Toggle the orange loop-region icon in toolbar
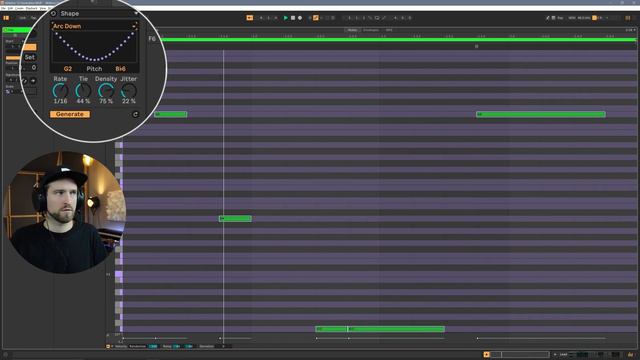This screenshot has width=640, height=360. click(249, 18)
